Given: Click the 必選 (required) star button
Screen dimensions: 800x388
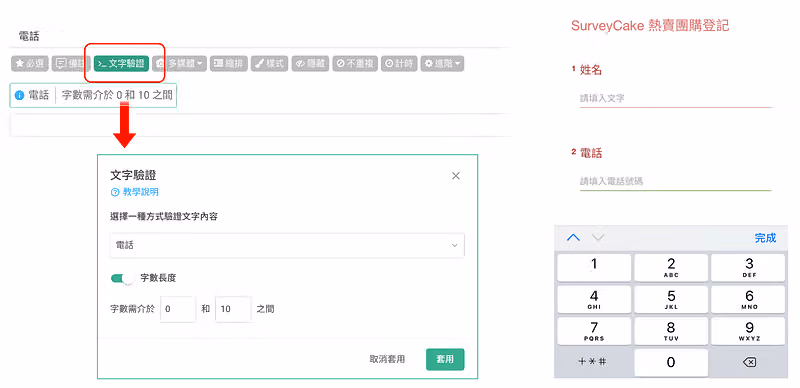Looking at the screenshot, I should pos(30,64).
